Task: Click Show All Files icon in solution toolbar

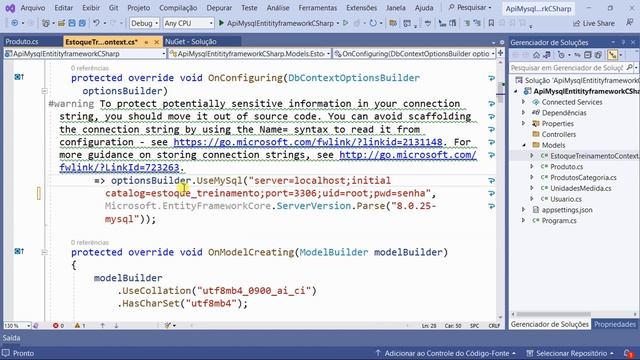Action: coord(598,55)
